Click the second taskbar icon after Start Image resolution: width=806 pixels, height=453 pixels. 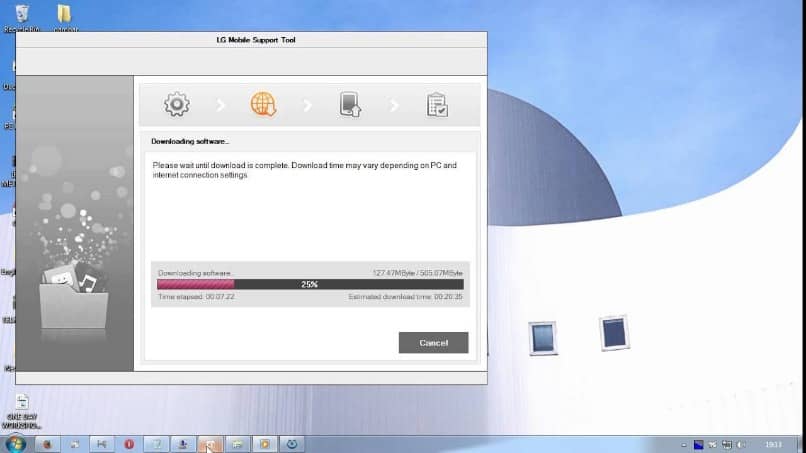(x=75, y=444)
